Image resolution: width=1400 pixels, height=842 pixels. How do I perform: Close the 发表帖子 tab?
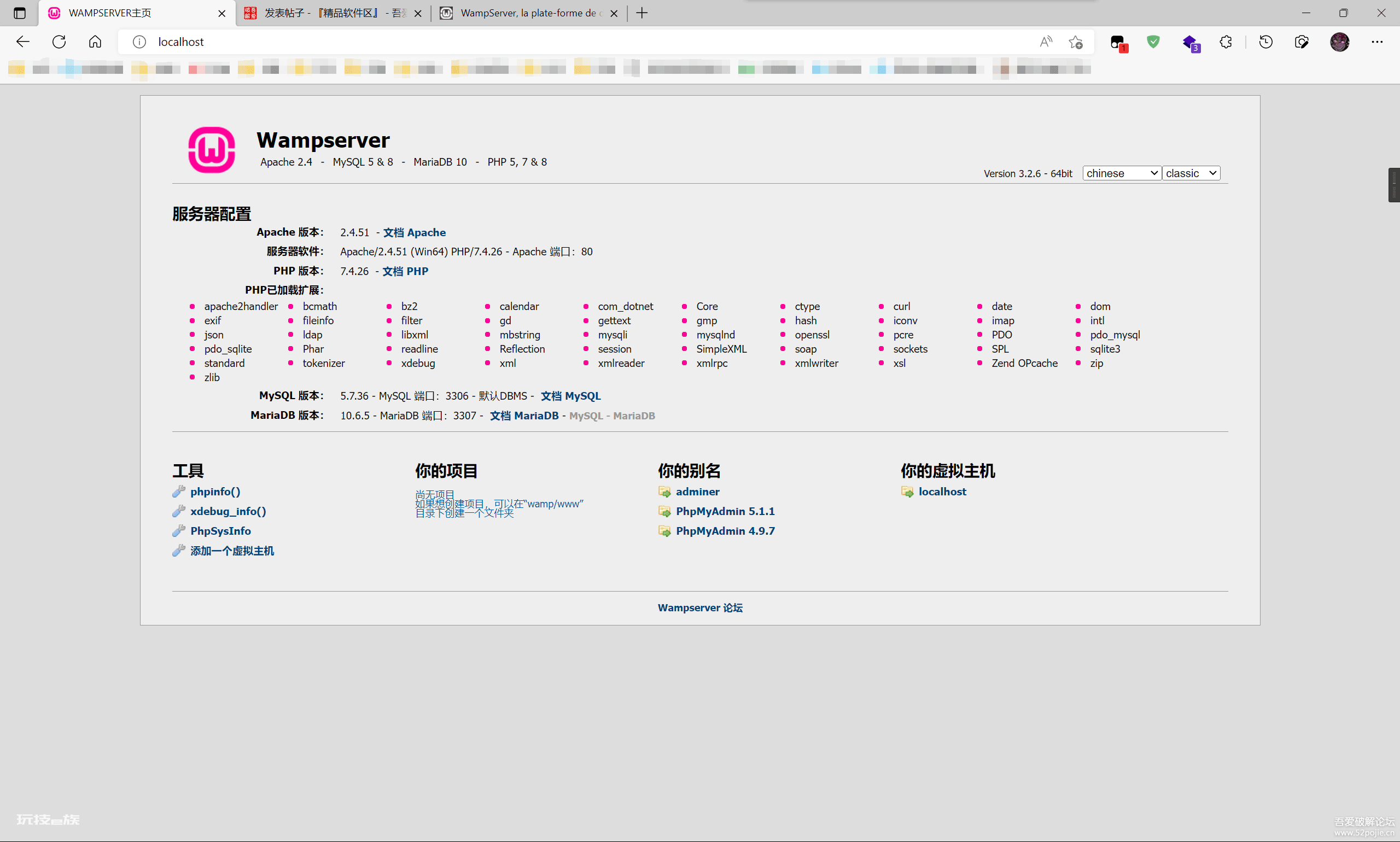point(418,13)
